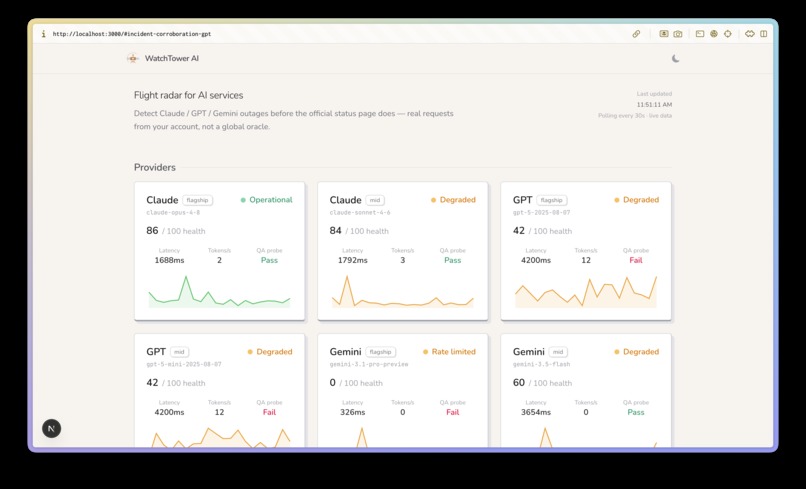This screenshot has height=489, width=806.
Task: Click the 4200ms latency on GPT mid card
Action: (169, 412)
